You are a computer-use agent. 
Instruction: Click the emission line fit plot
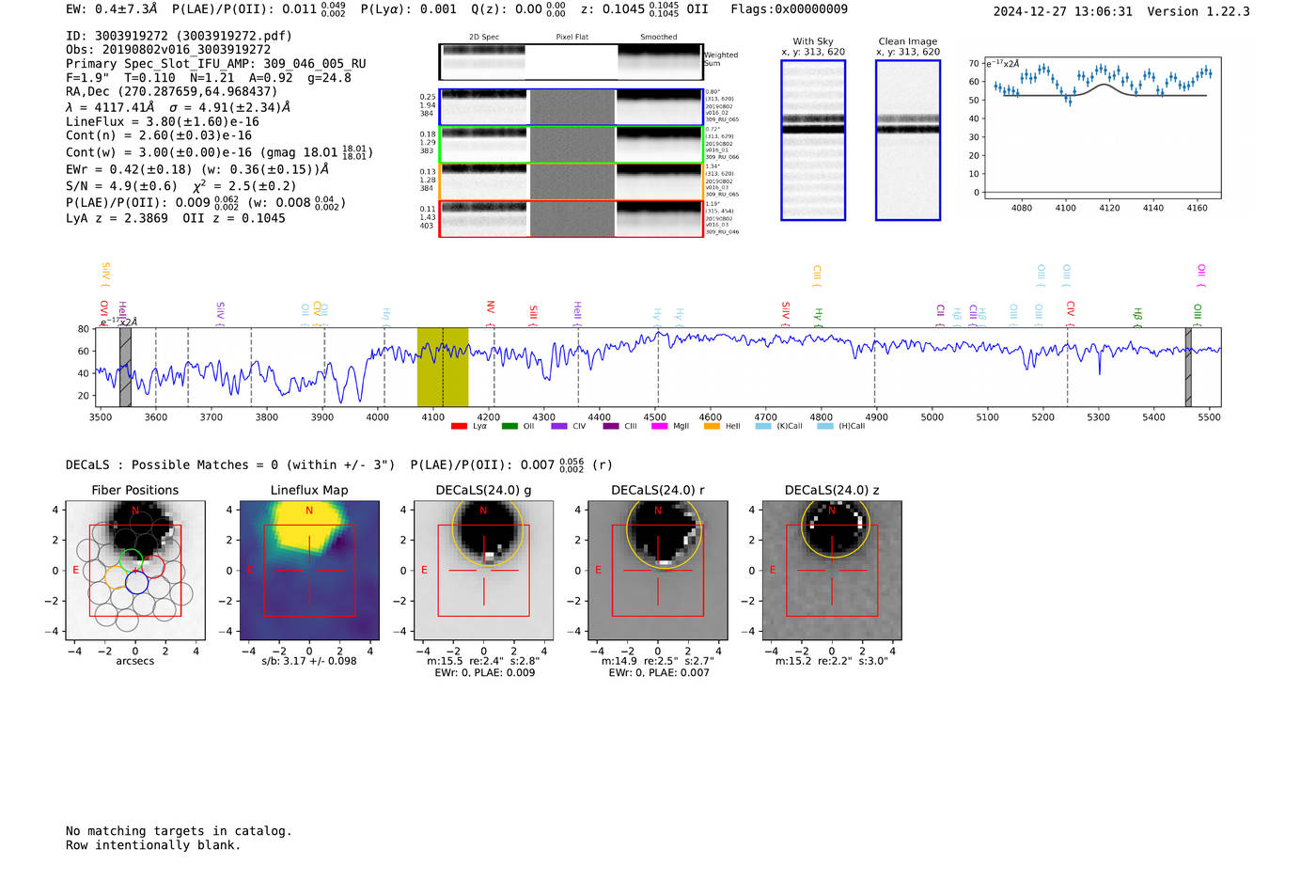click(1103, 130)
